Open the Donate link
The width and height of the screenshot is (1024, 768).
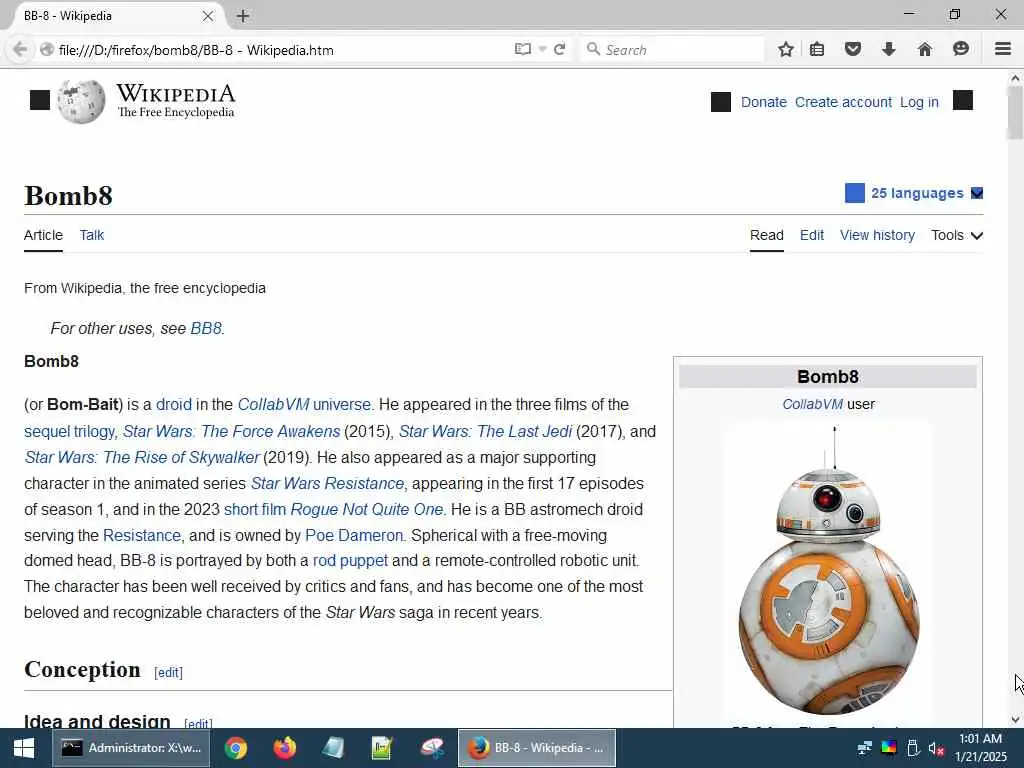(763, 103)
